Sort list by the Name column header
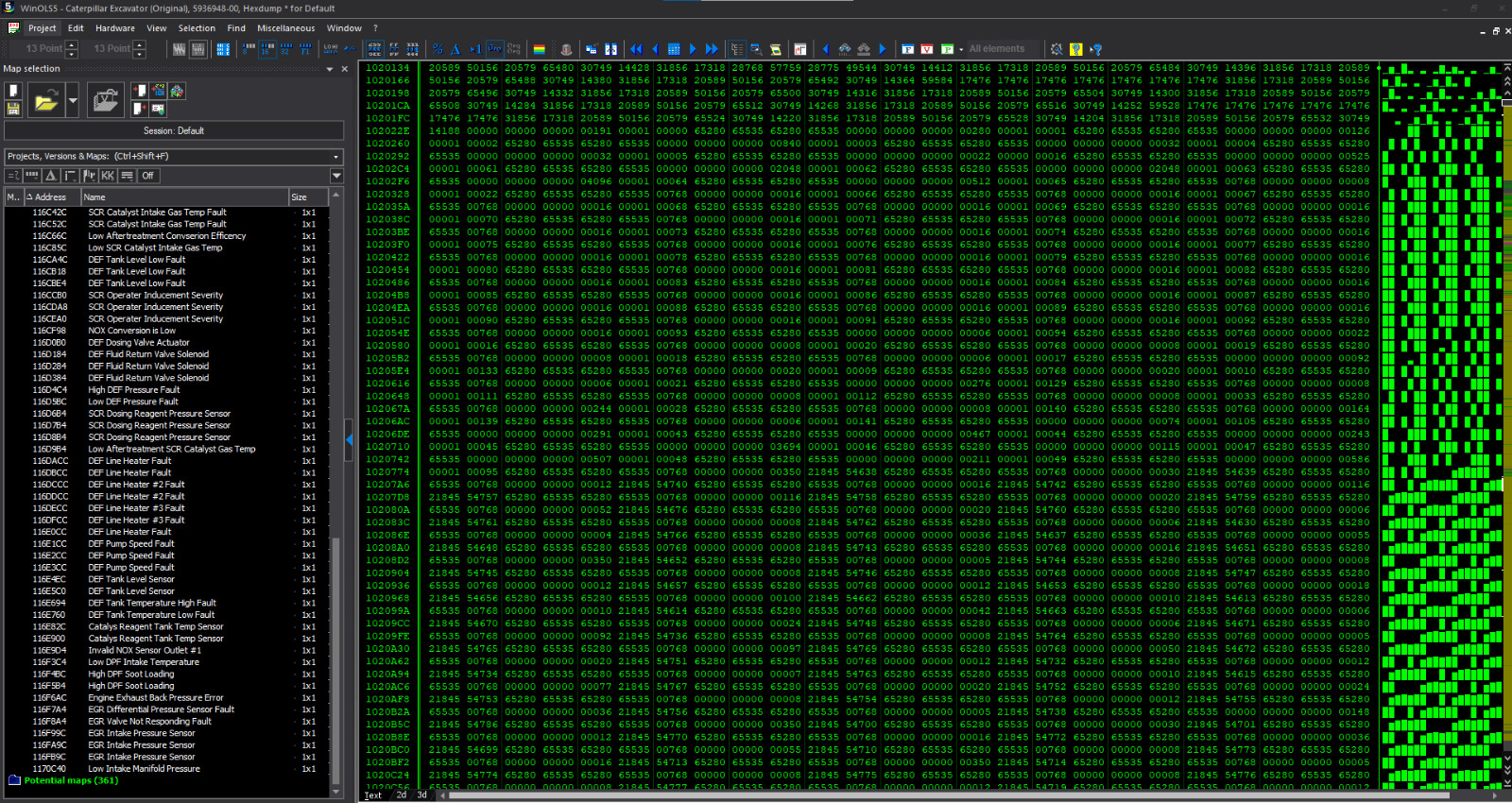 [x=184, y=197]
